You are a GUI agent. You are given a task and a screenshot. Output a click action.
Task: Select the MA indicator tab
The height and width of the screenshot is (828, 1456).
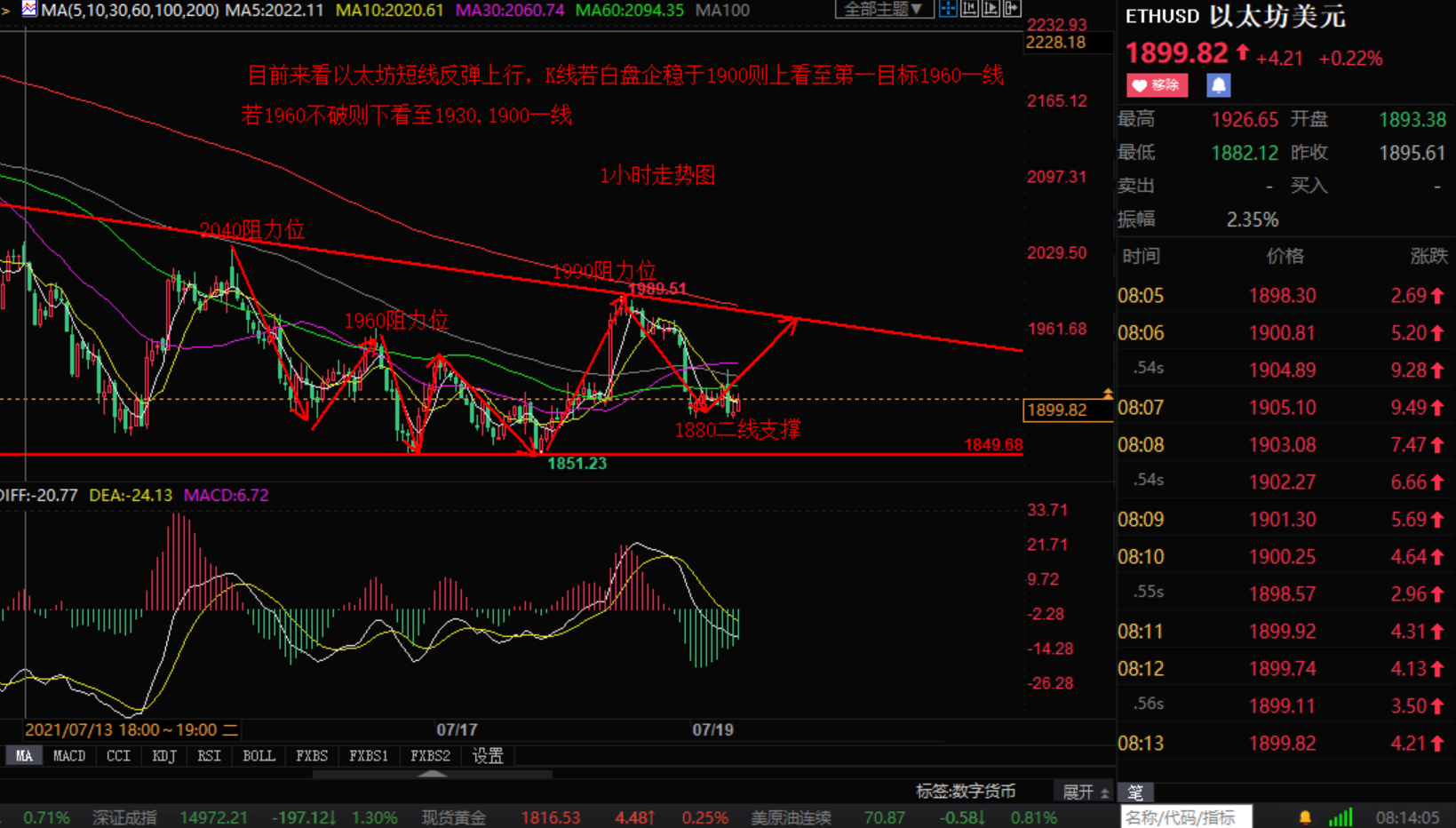pos(24,756)
